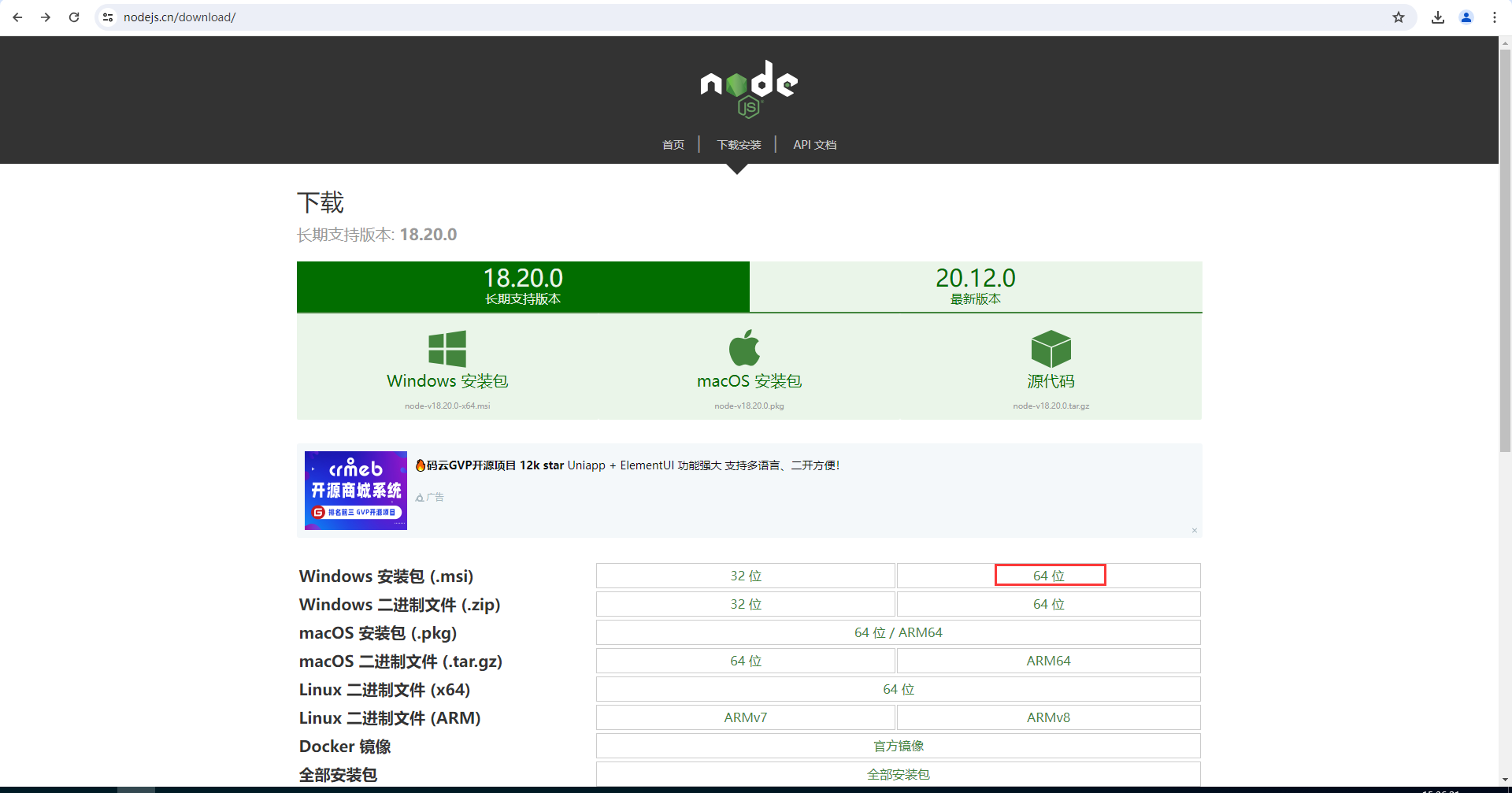Screen dimensions: 1512x793
Task: Click the Linux ARMv7 binary link
Action: pyautogui.click(x=745, y=717)
